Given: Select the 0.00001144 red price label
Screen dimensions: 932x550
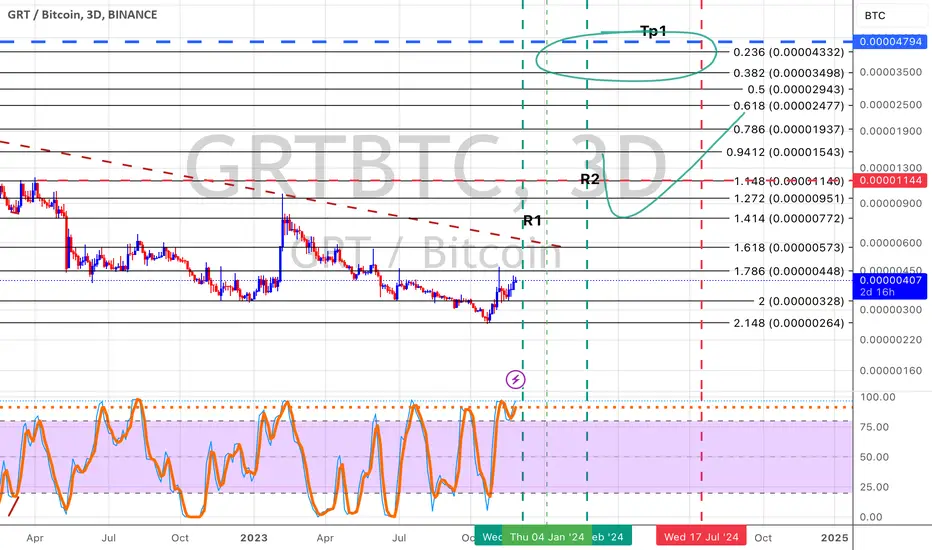Looking at the screenshot, I should pos(890,180).
